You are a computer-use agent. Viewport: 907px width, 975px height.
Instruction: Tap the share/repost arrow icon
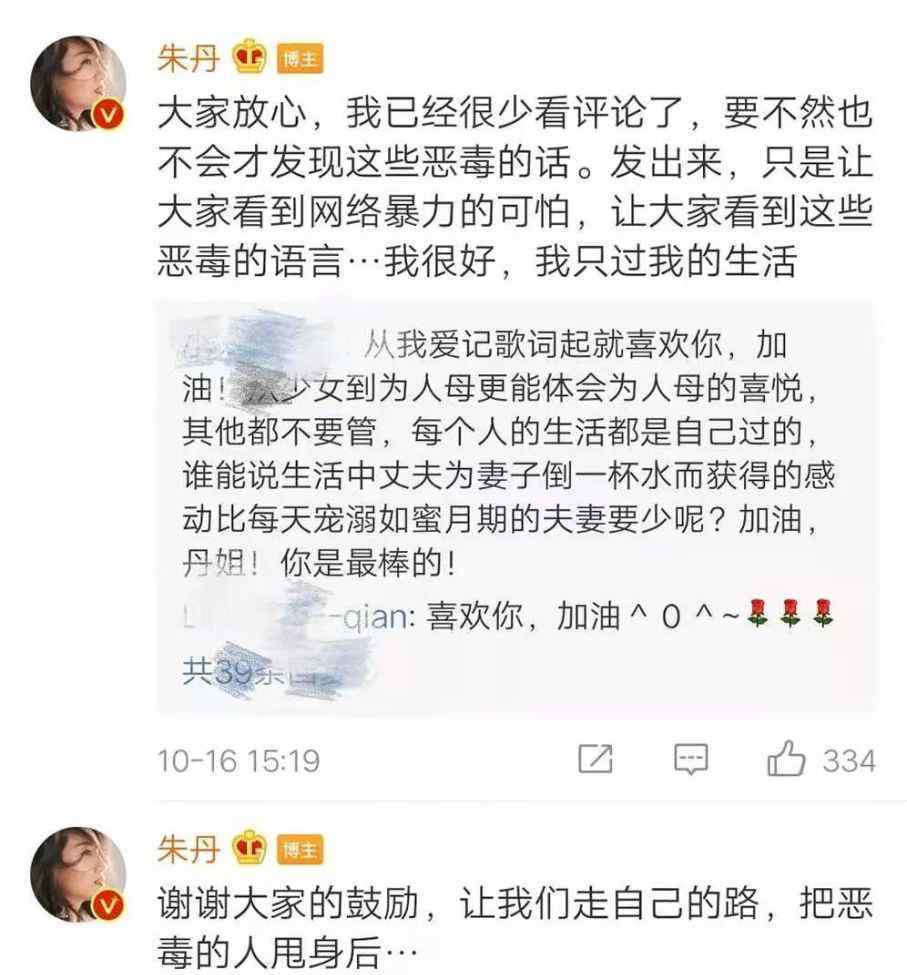(595, 759)
